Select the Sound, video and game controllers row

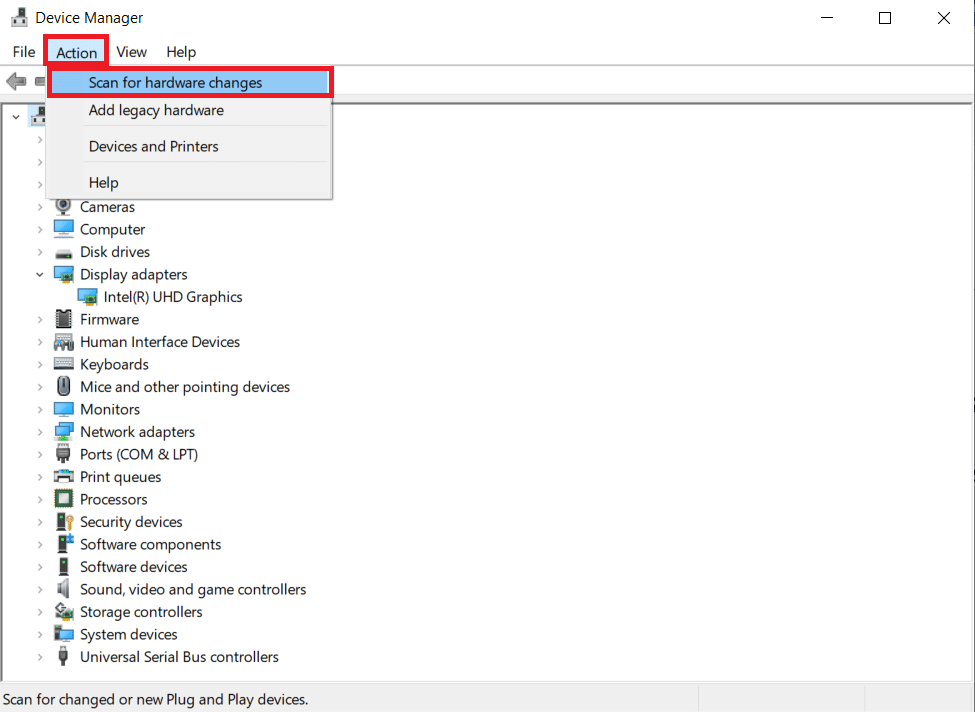coord(193,589)
